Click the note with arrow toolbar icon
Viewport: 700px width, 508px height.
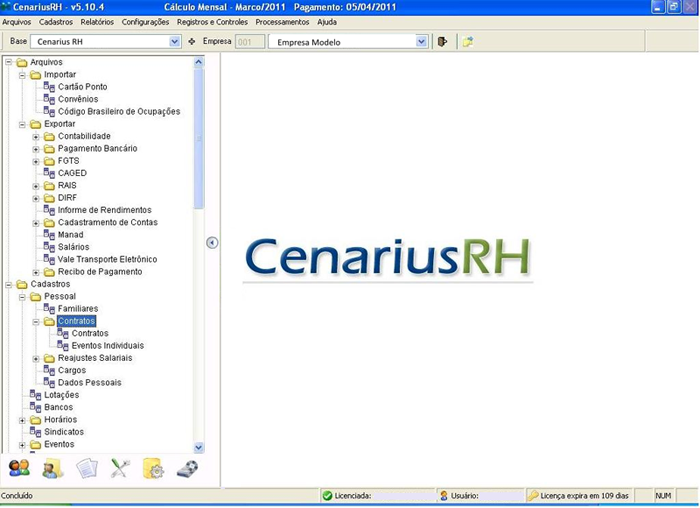[467, 42]
